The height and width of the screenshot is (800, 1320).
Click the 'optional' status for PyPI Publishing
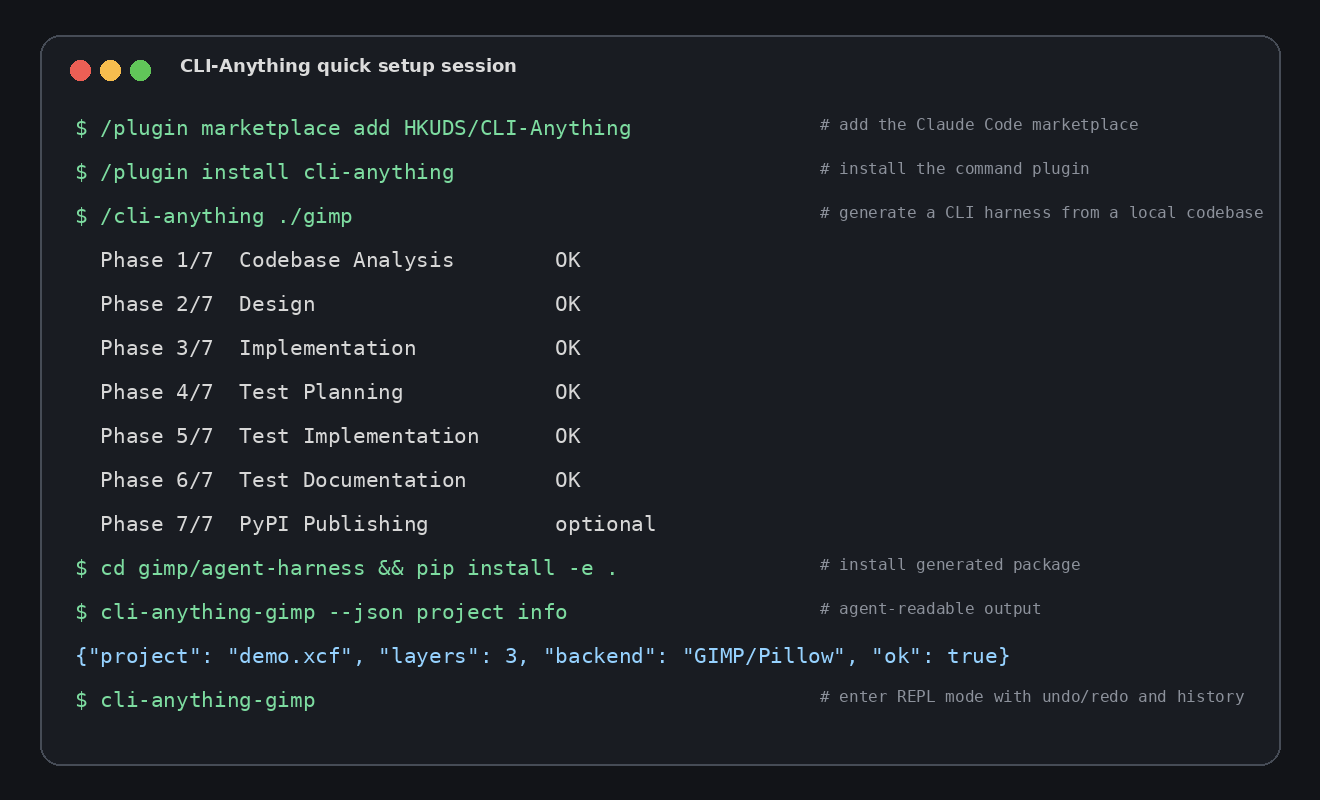click(x=606, y=524)
